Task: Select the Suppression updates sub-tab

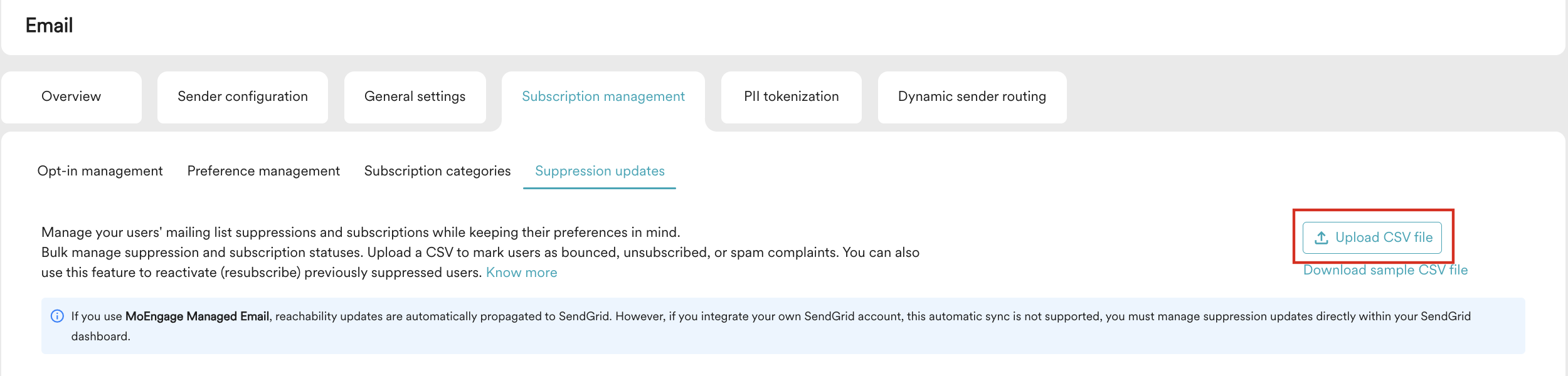Action: [x=599, y=170]
